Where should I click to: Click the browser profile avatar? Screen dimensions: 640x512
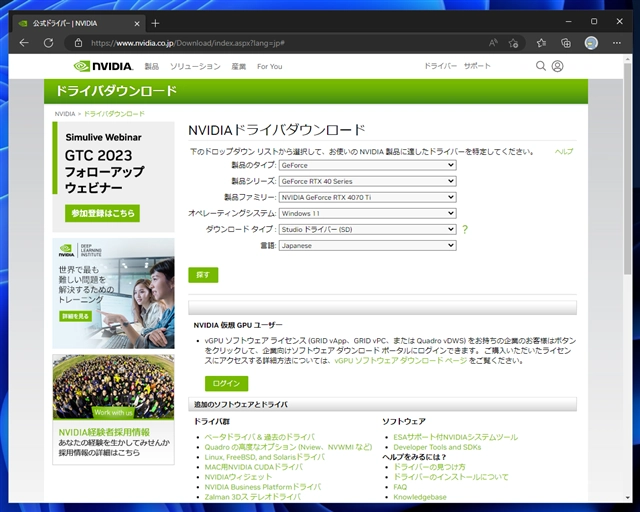click(x=591, y=43)
